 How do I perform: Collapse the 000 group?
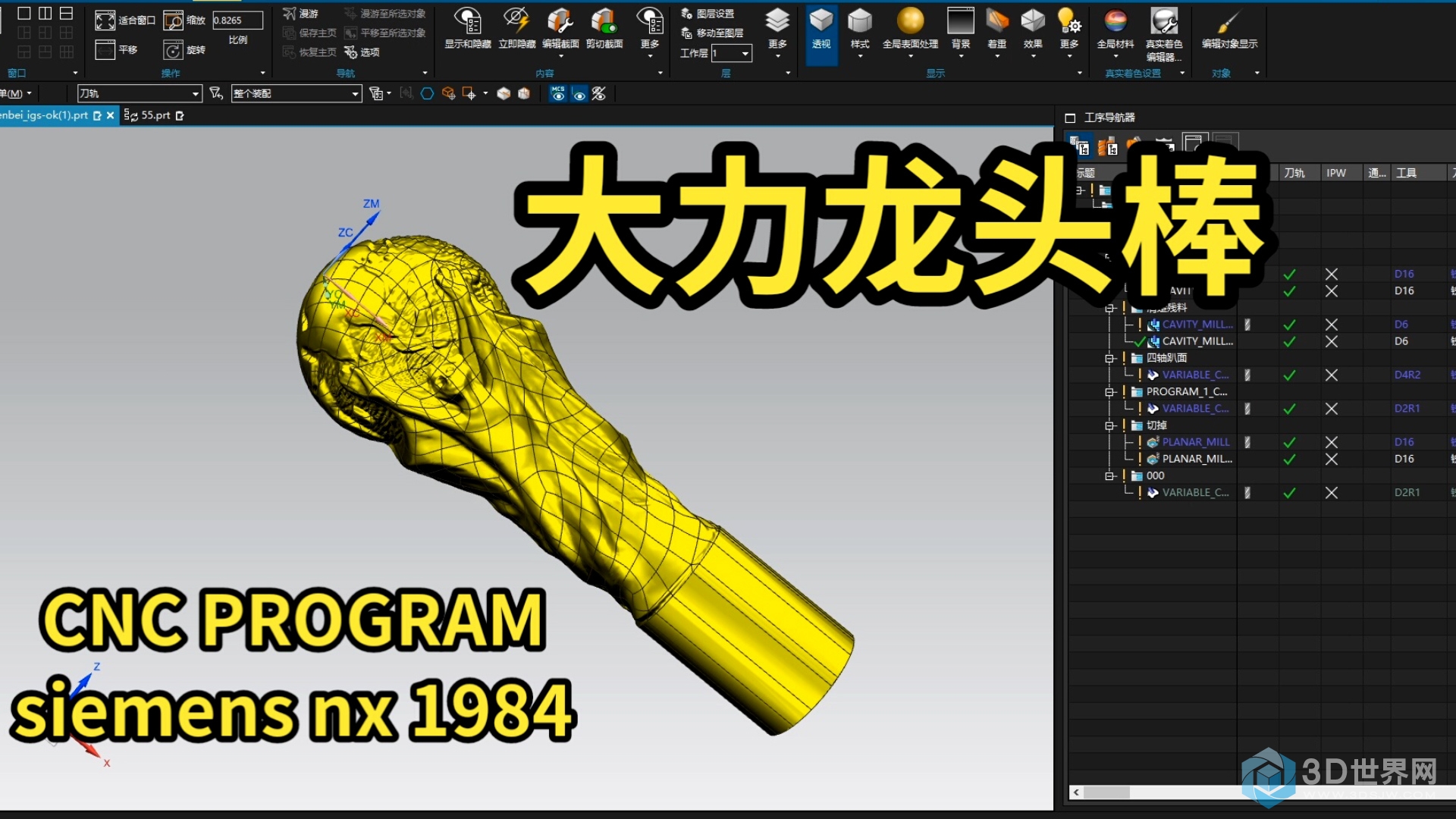click(1109, 475)
